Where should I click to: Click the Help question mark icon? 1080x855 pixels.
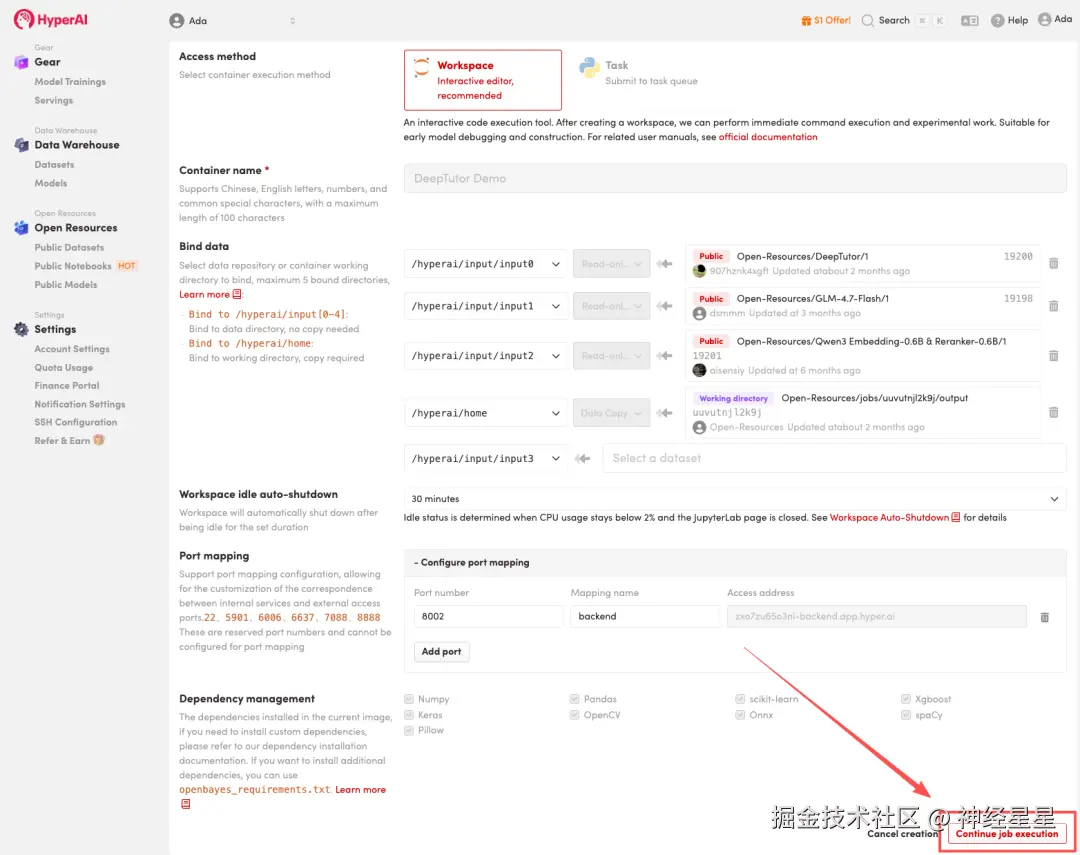point(997,21)
